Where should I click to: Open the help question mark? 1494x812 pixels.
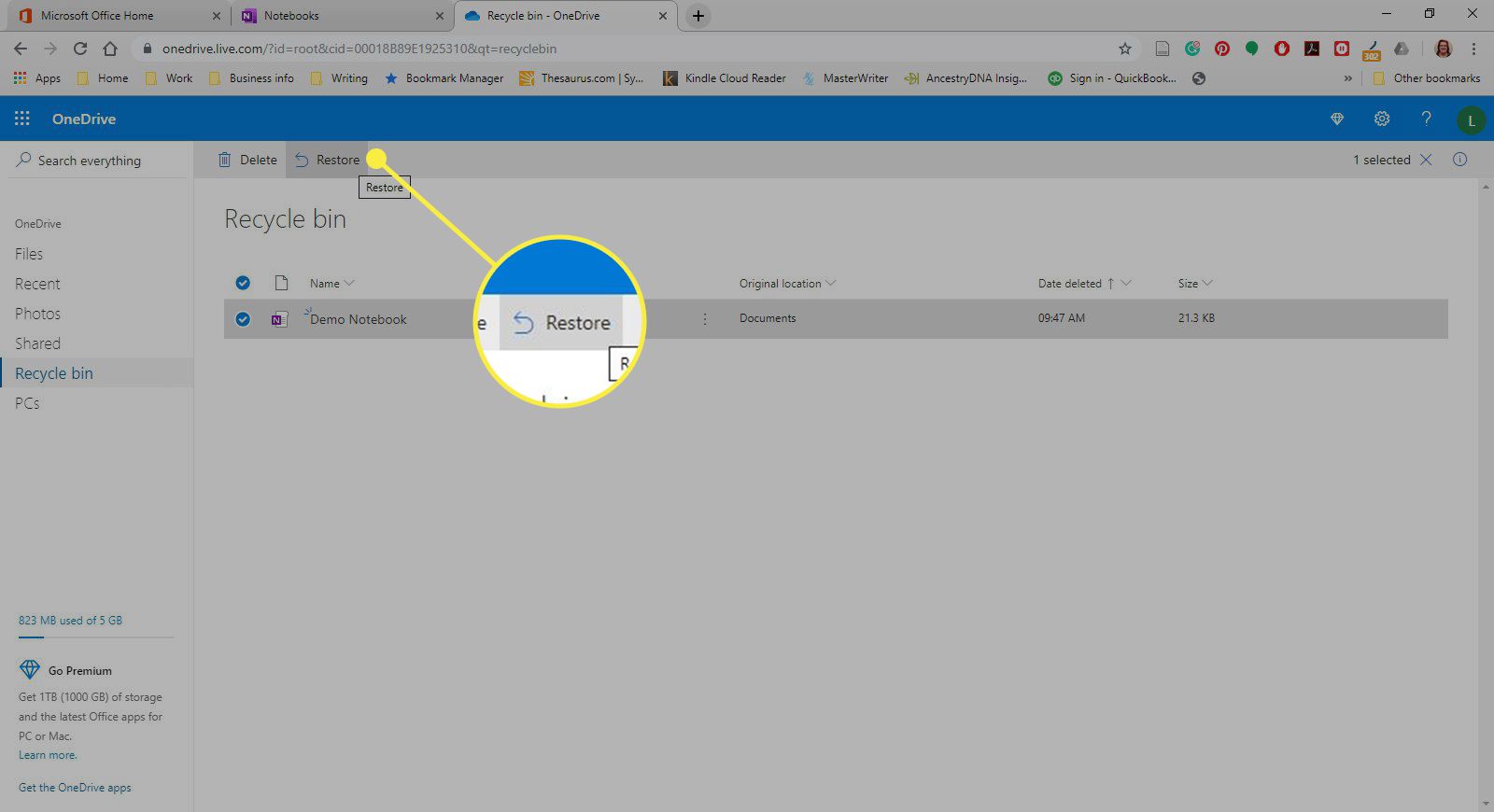coord(1426,119)
